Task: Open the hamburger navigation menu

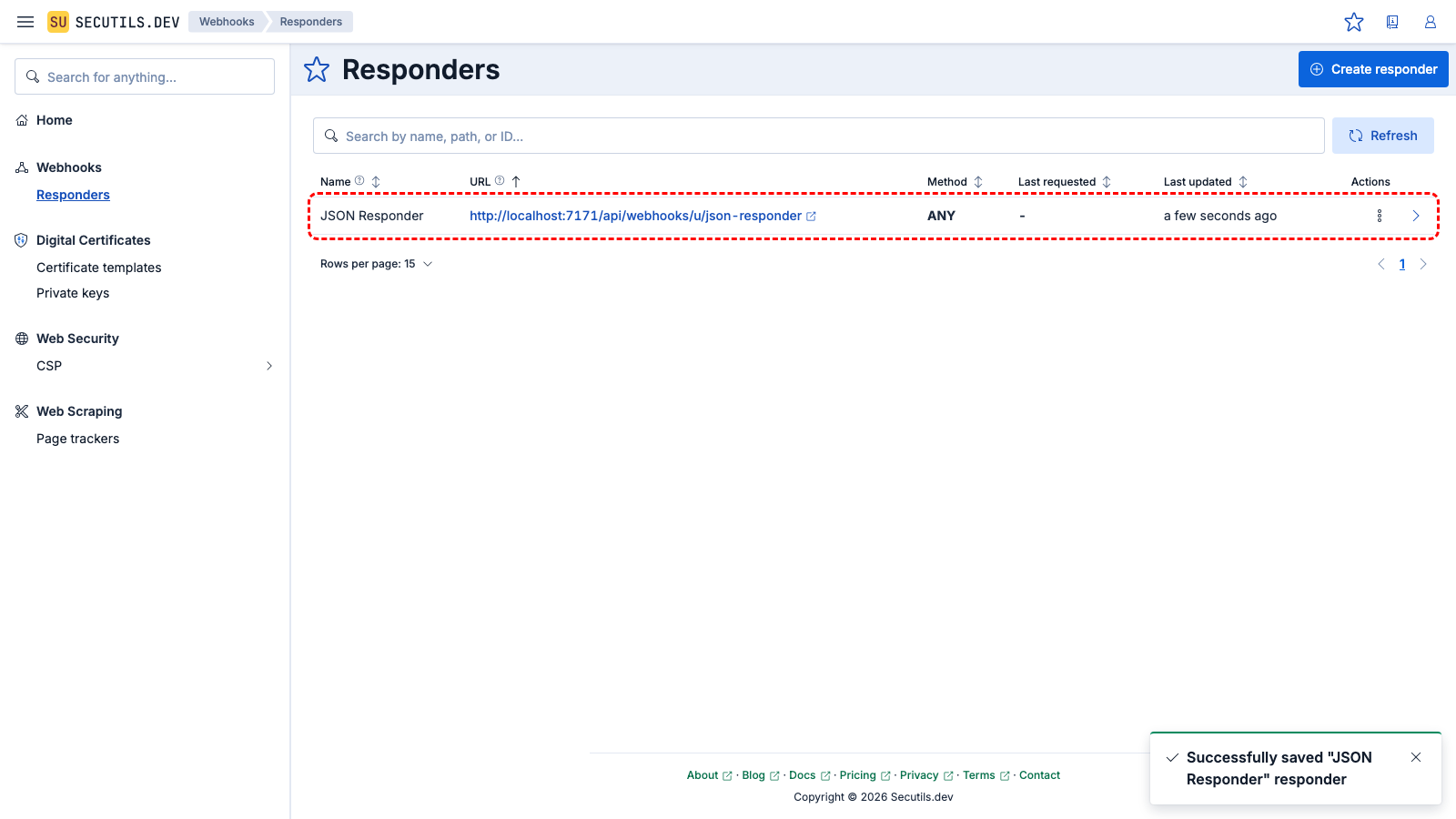Action: point(25,21)
